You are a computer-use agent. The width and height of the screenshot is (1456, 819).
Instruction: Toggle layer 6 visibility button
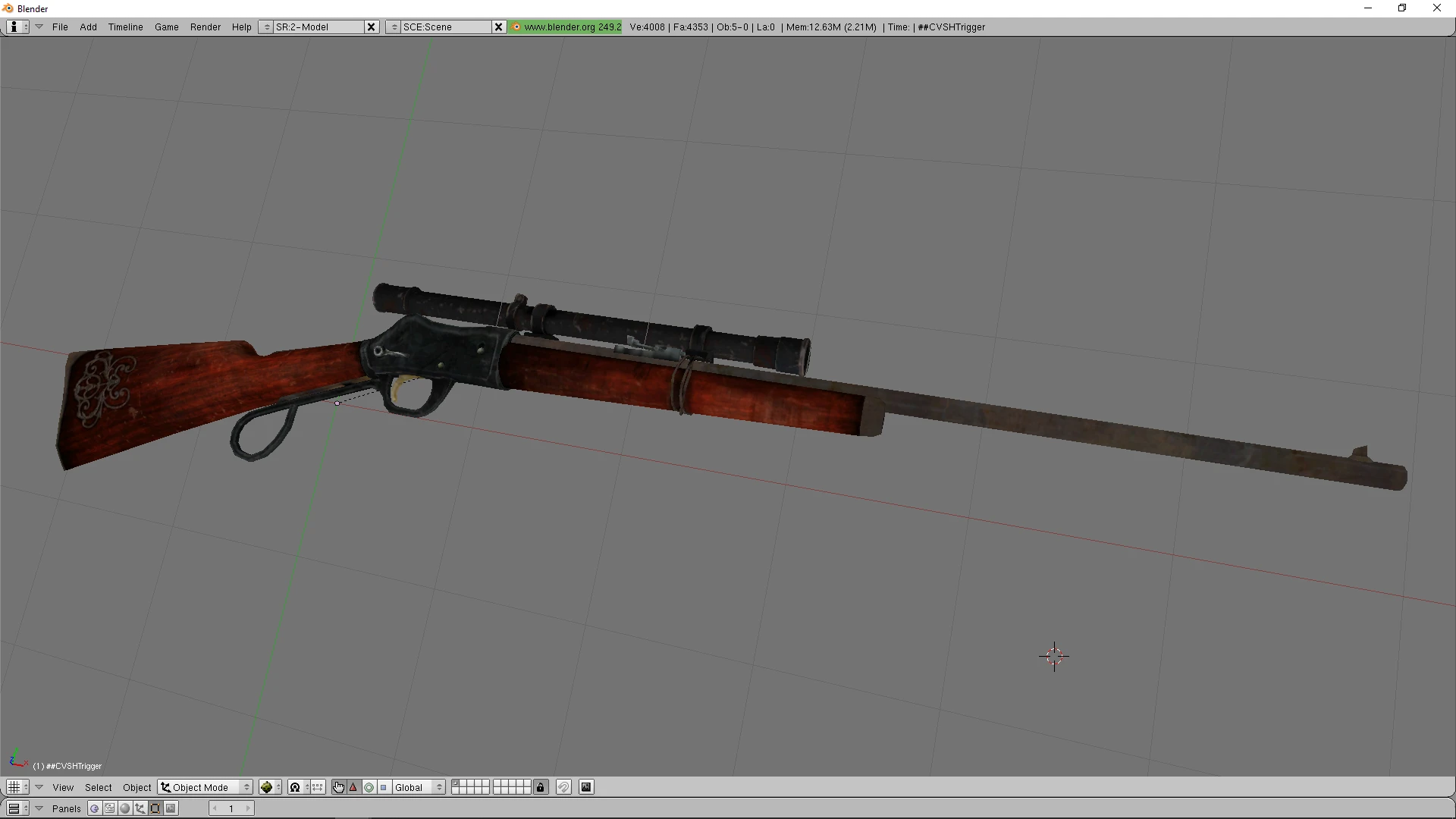coord(497,783)
